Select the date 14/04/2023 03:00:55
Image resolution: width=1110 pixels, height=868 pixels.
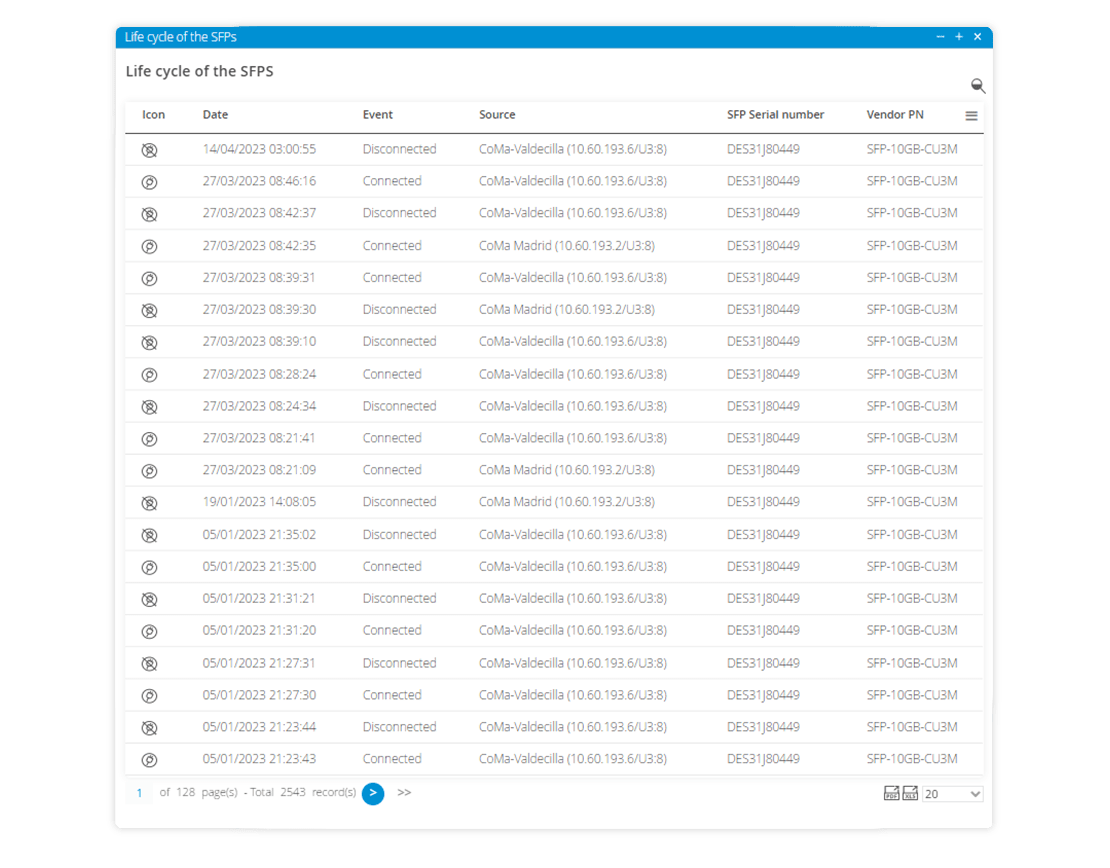click(259, 149)
